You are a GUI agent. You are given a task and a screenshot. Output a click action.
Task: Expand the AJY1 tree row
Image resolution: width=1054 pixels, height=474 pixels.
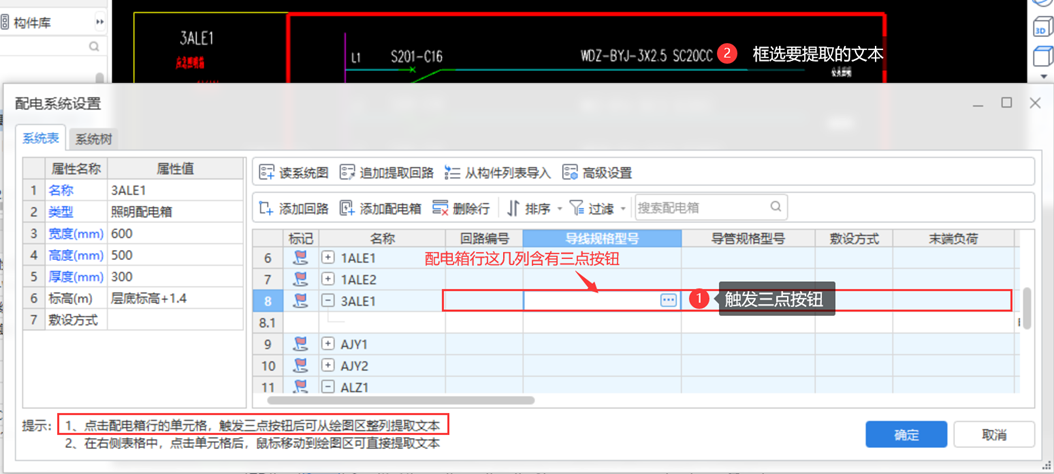tap(328, 344)
